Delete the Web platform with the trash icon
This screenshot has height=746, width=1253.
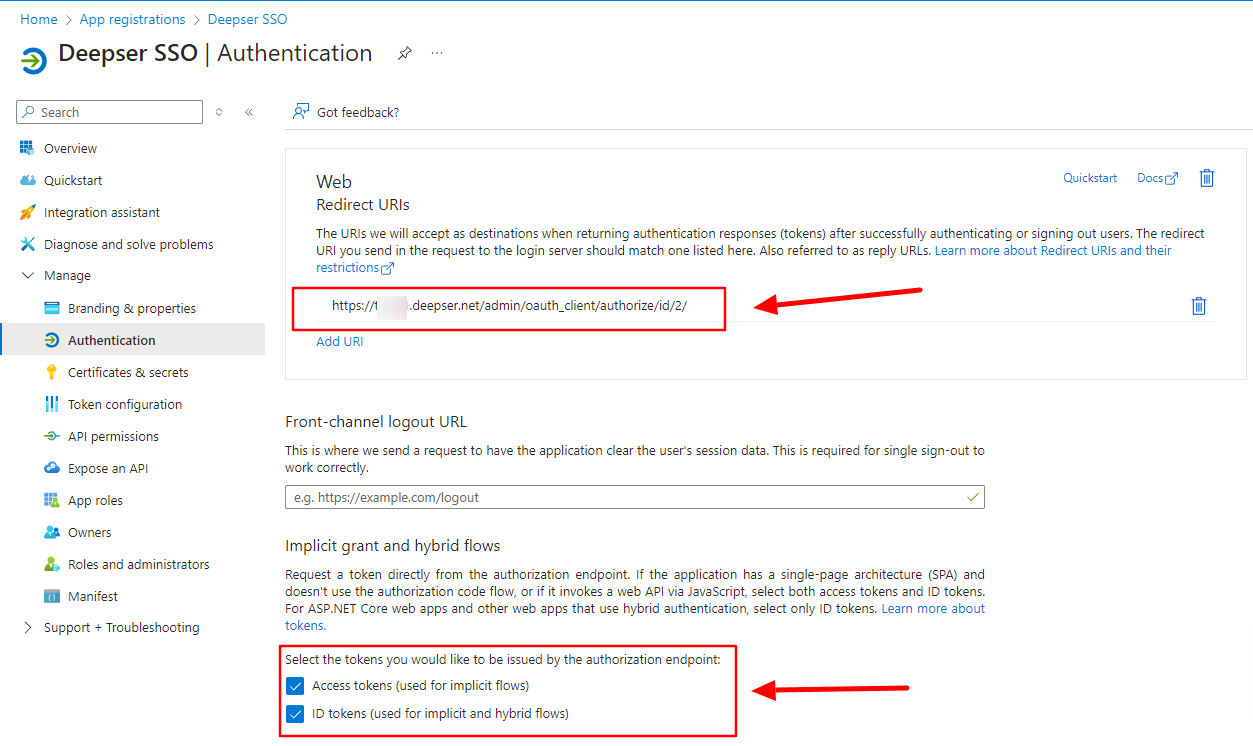coord(1207,178)
